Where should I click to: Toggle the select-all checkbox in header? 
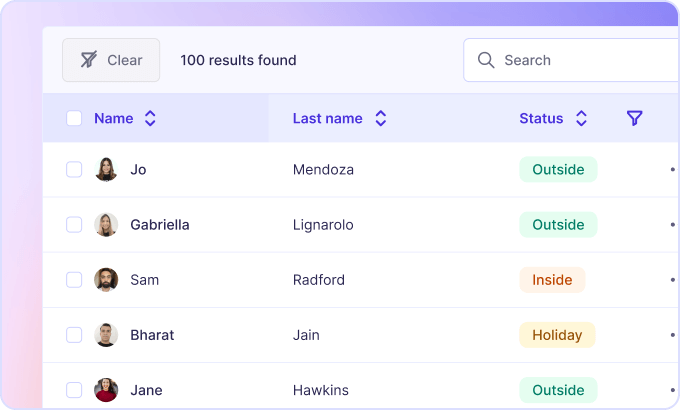(74, 118)
